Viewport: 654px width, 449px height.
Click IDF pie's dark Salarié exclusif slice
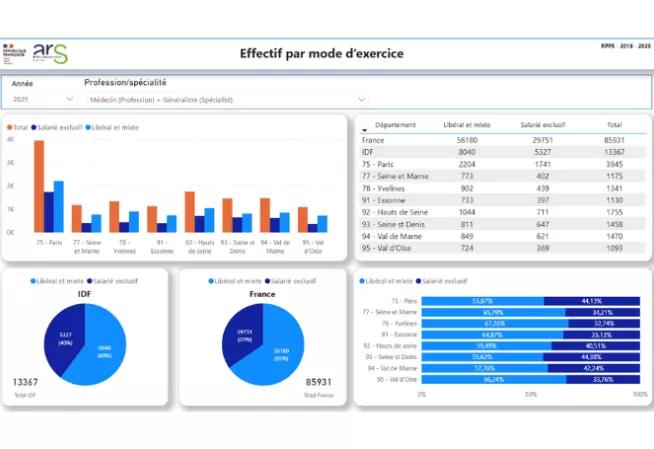(x=68, y=340)
